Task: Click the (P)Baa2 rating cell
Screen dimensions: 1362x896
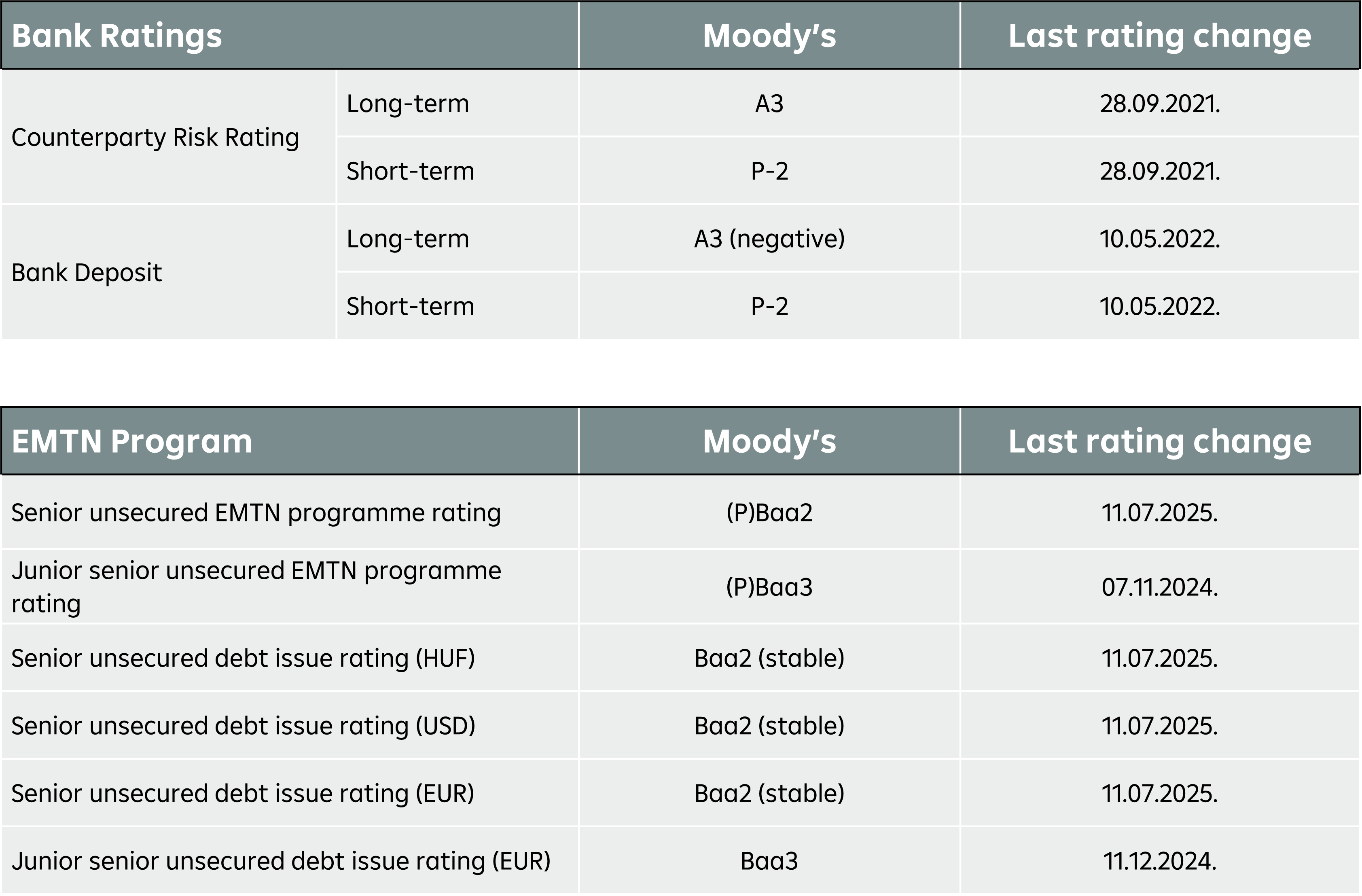Action: point(769,513)
